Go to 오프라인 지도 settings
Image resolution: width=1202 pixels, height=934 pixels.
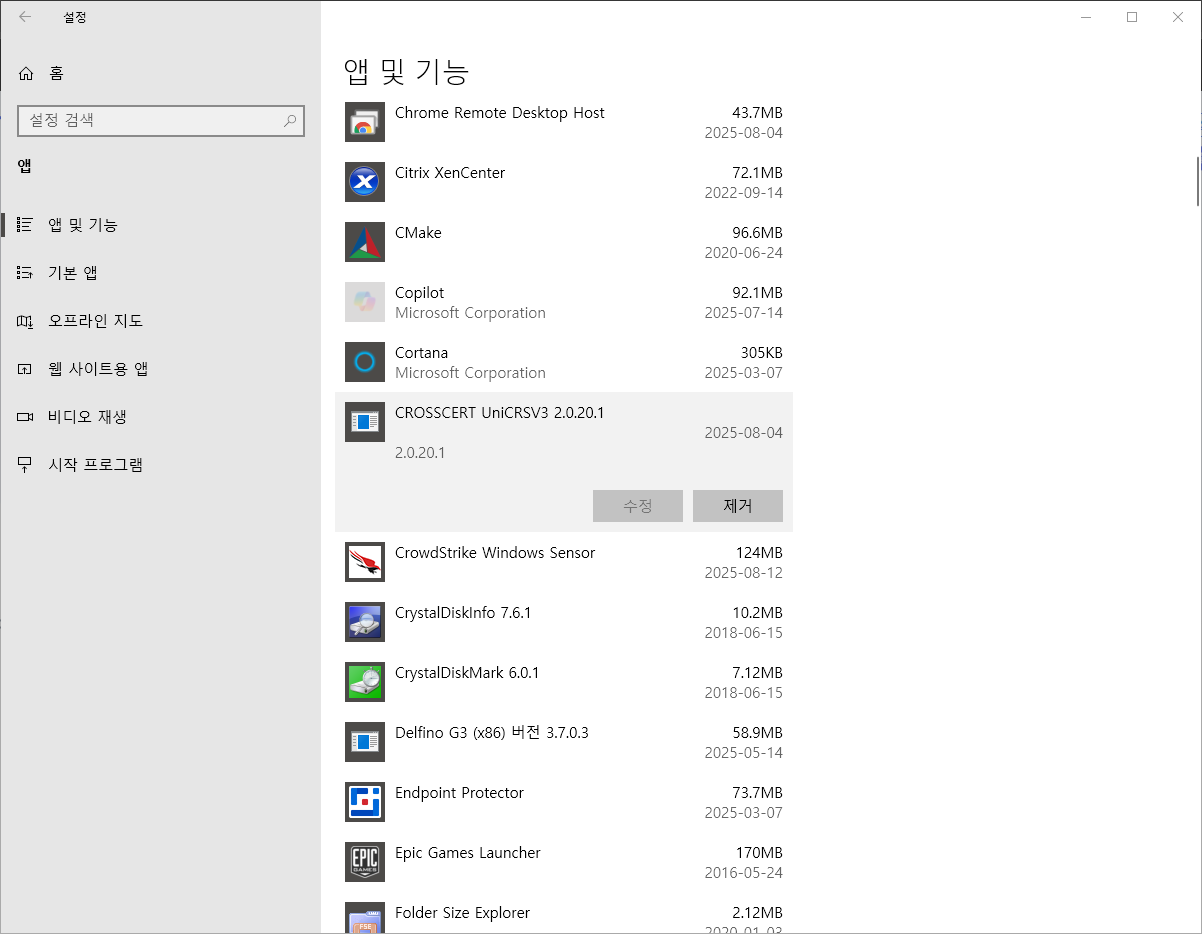160,321
